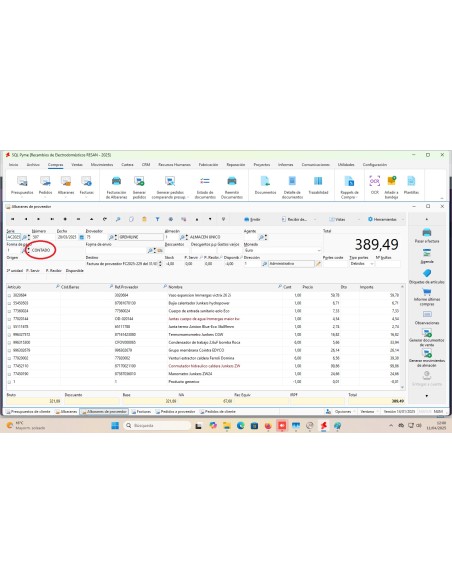452x584 pixels.
Task: Click the Informe últimas compras cart icon
Action: pyautogui.click(x=427, y=292)
